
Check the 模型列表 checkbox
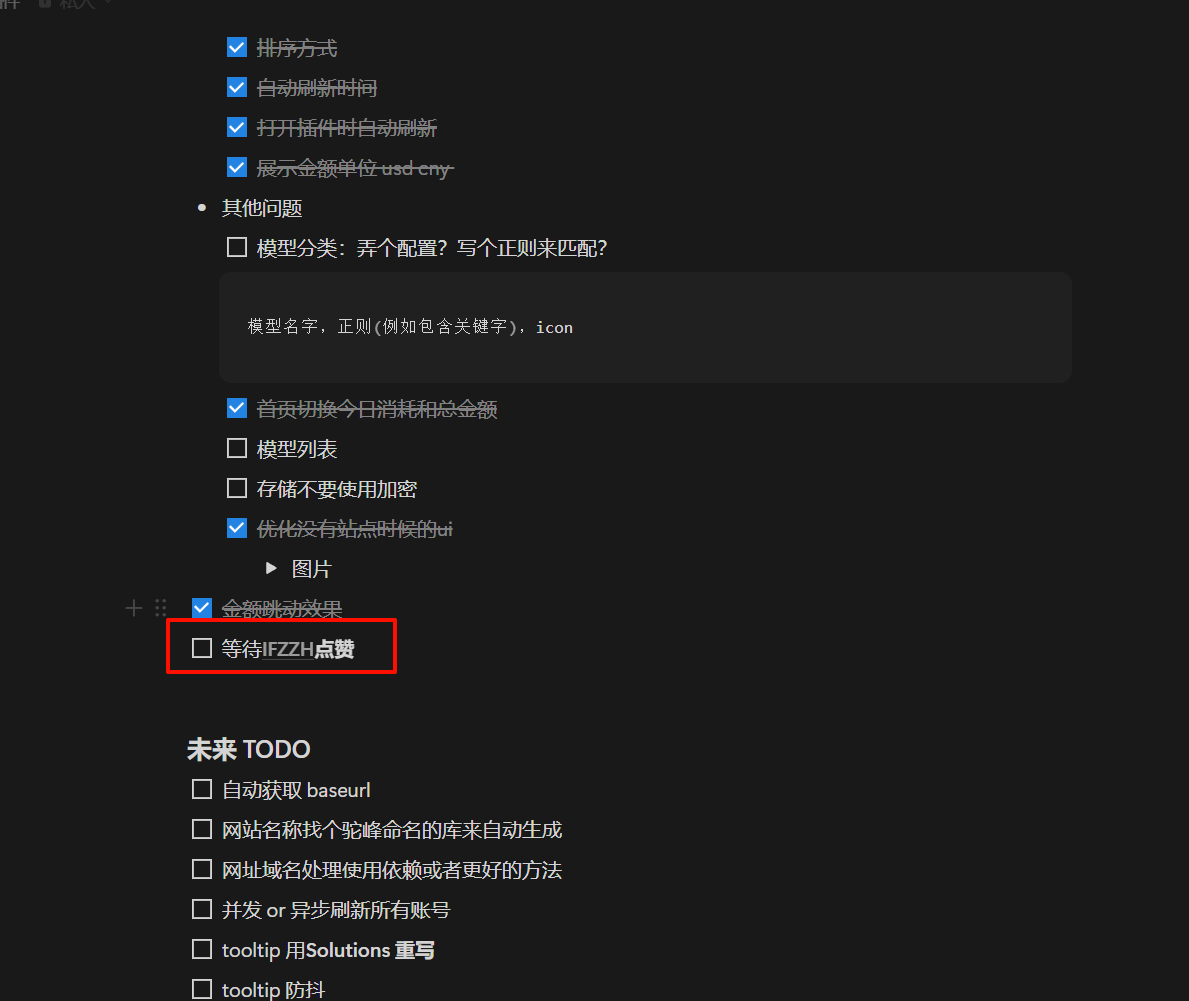point(237,448)
